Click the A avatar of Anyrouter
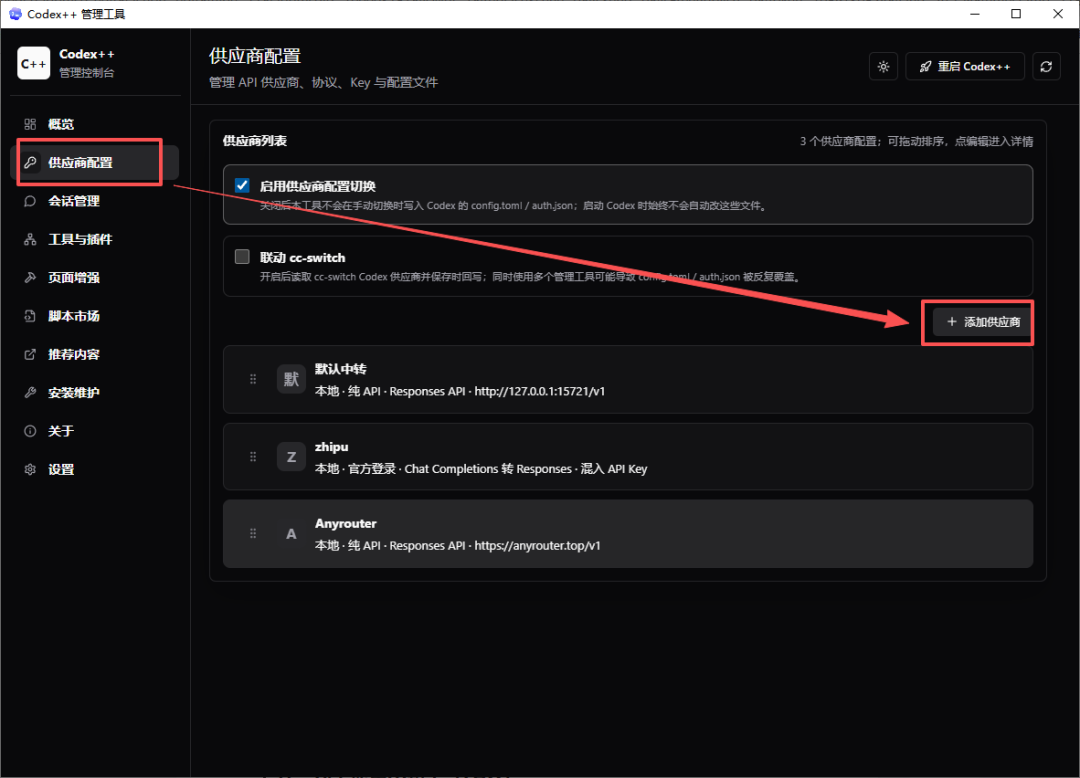Screen dimensions: 1080x778 [x=291, y=534]
